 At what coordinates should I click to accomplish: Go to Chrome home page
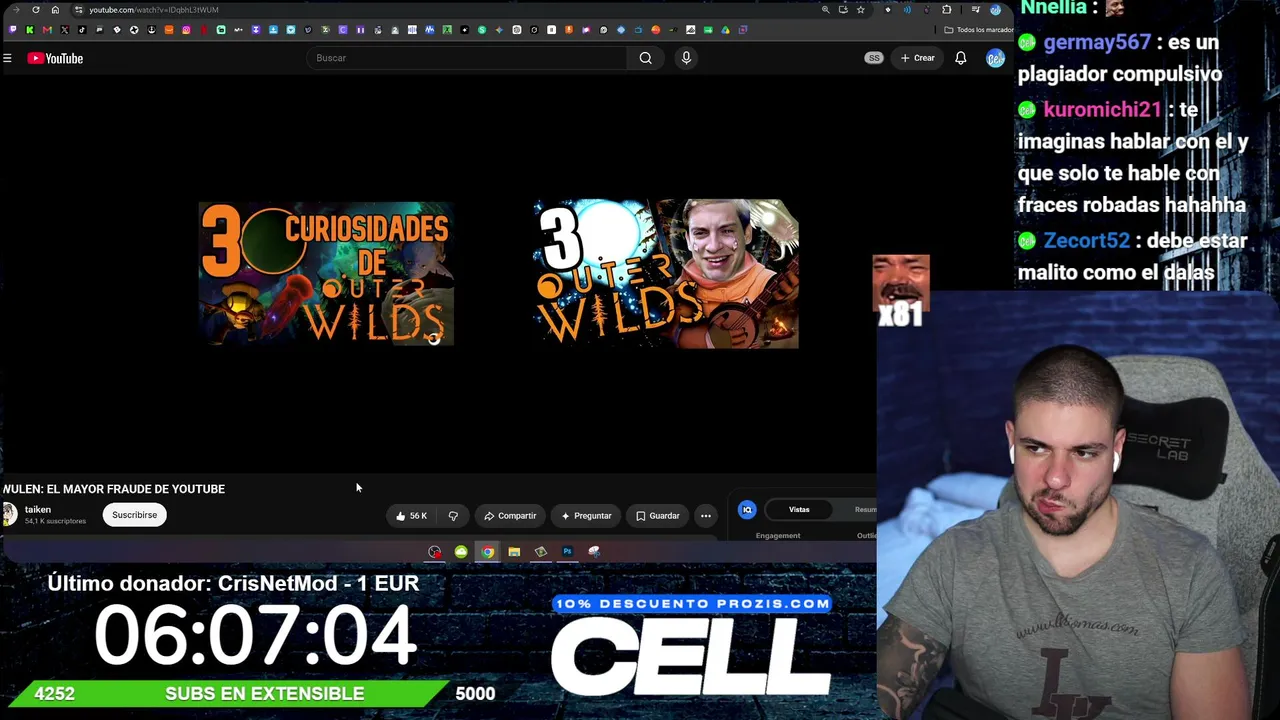[55, 10]
